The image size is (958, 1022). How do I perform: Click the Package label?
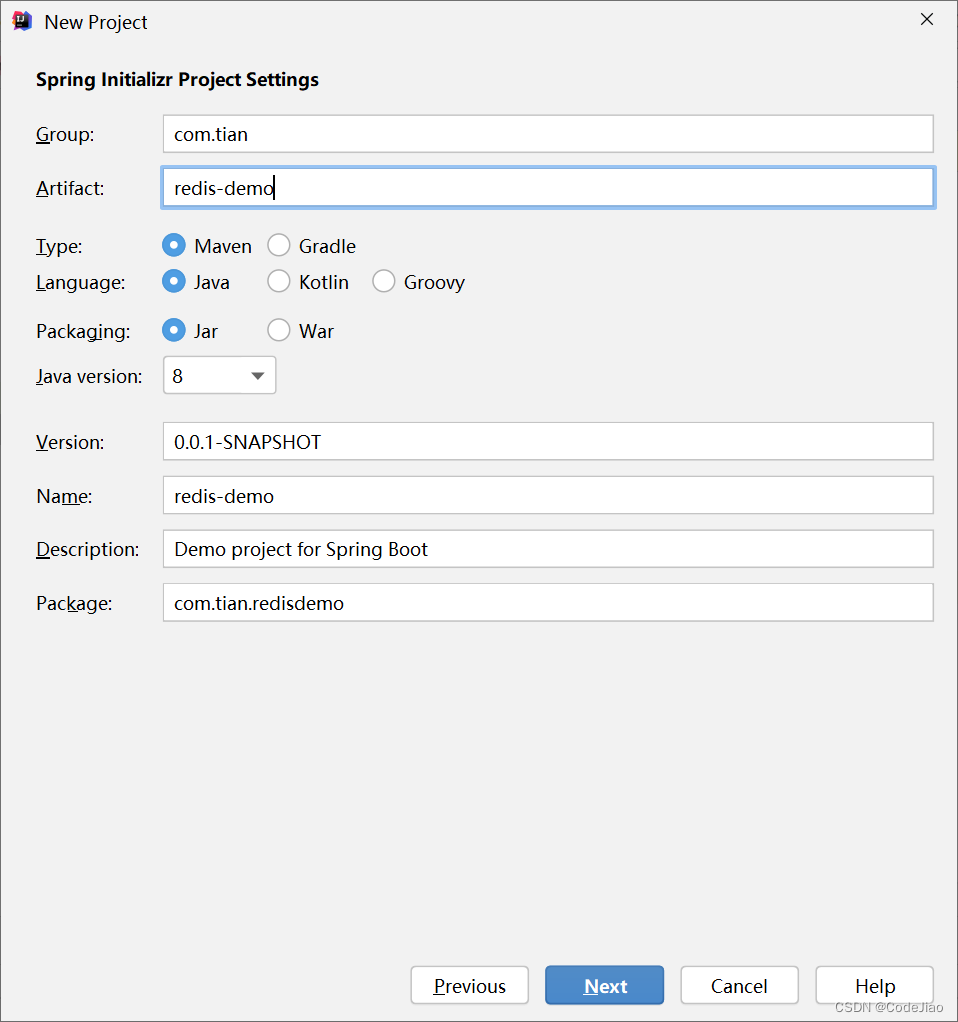[x=74, y=604]
